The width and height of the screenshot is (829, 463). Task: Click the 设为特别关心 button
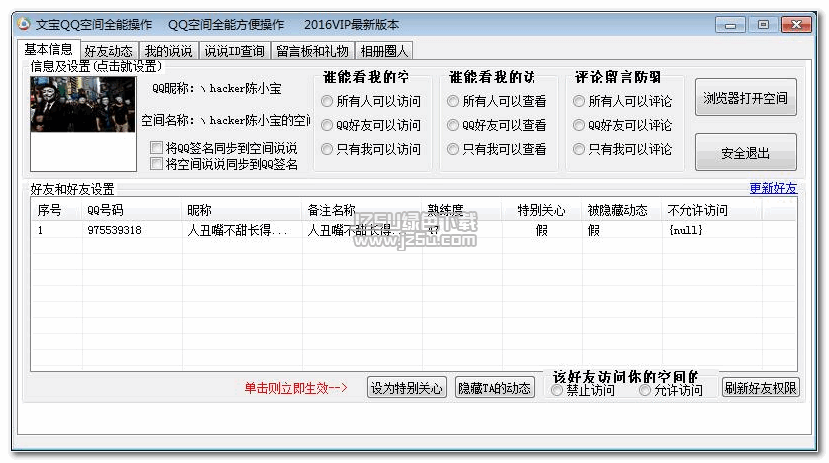point(407,388)
